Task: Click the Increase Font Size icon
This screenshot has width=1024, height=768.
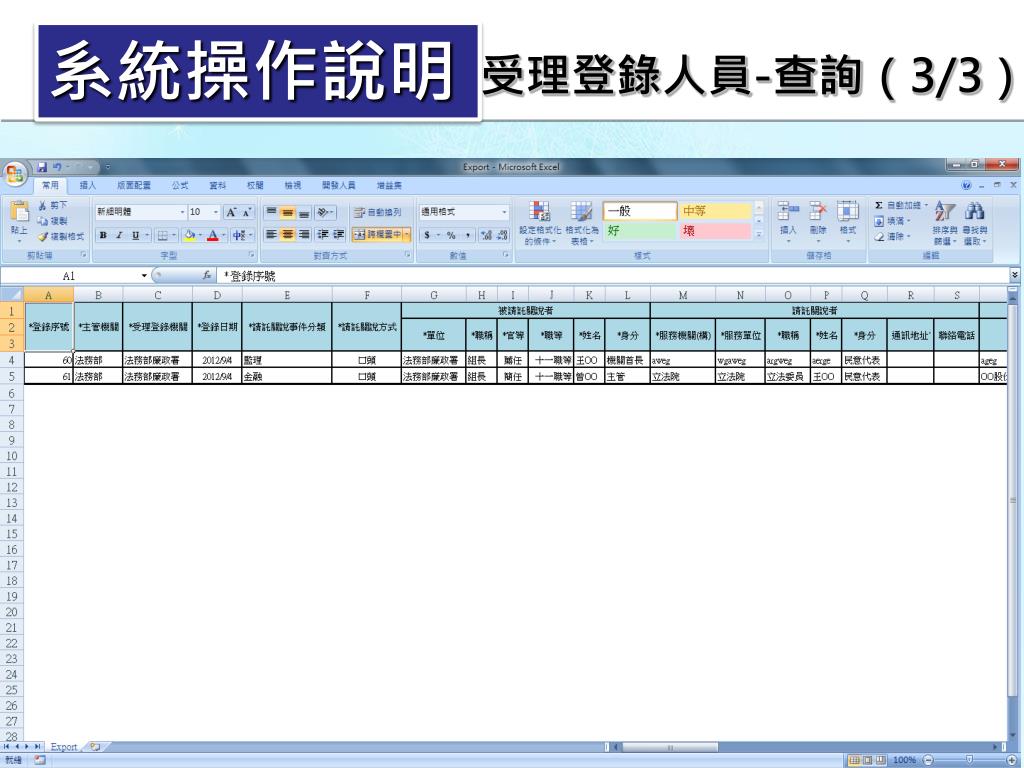Action: 231,212
